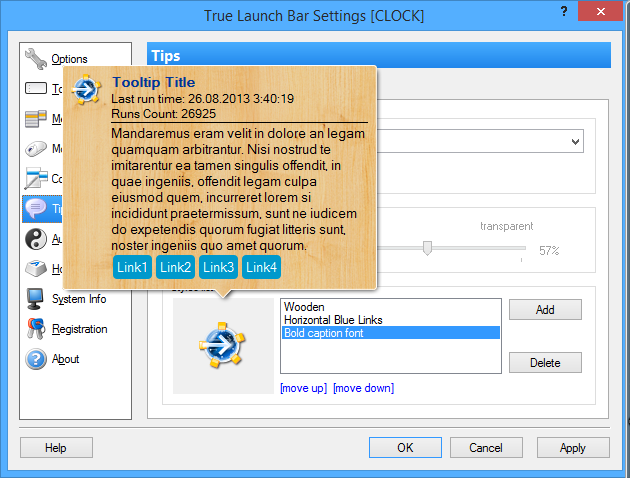Select Horizontal Blue Links style
Screen dimensions: 630x478
(333, 320)
